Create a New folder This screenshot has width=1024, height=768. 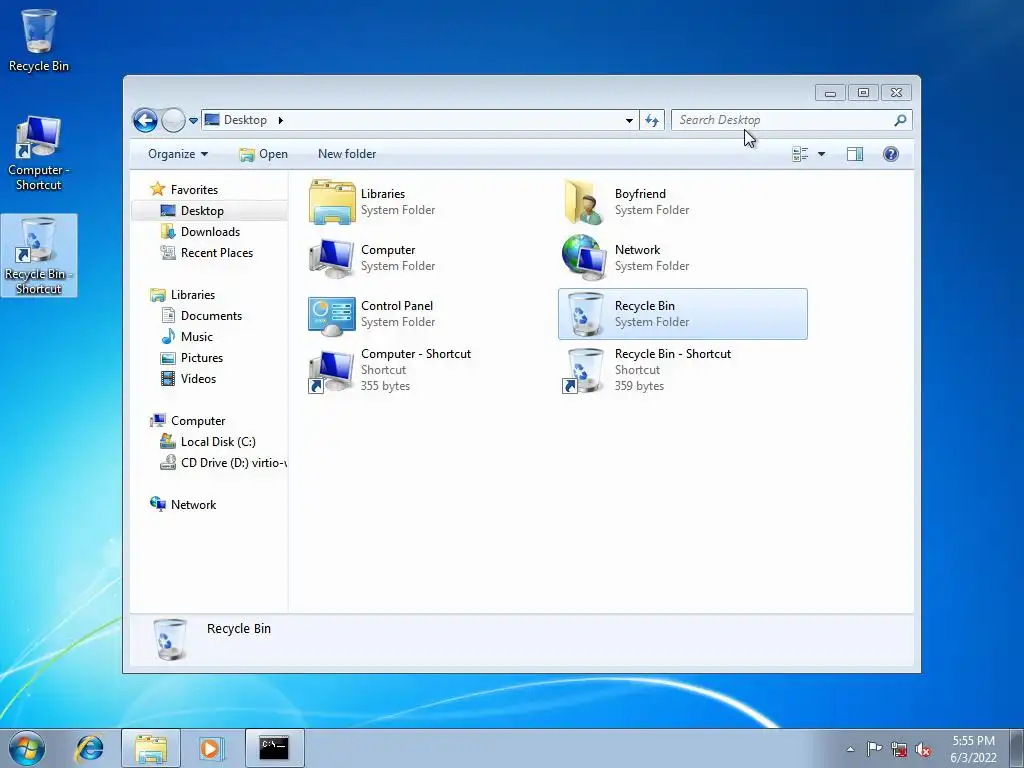[x=347, y=154]
